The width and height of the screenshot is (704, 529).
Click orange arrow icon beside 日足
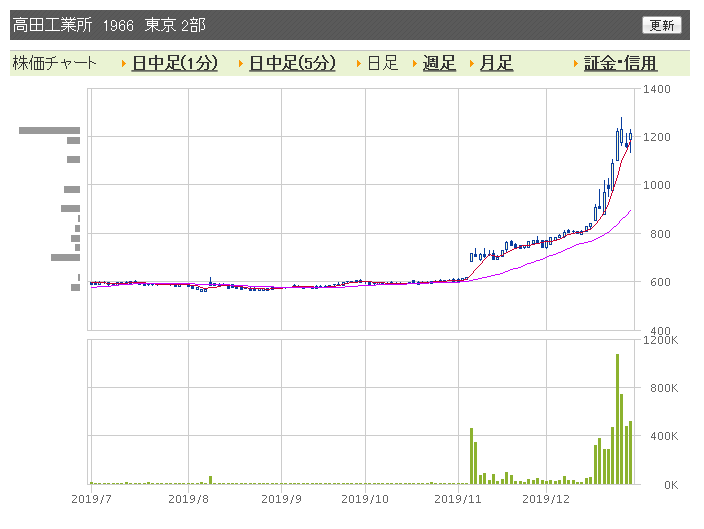(x=359, y=64)
